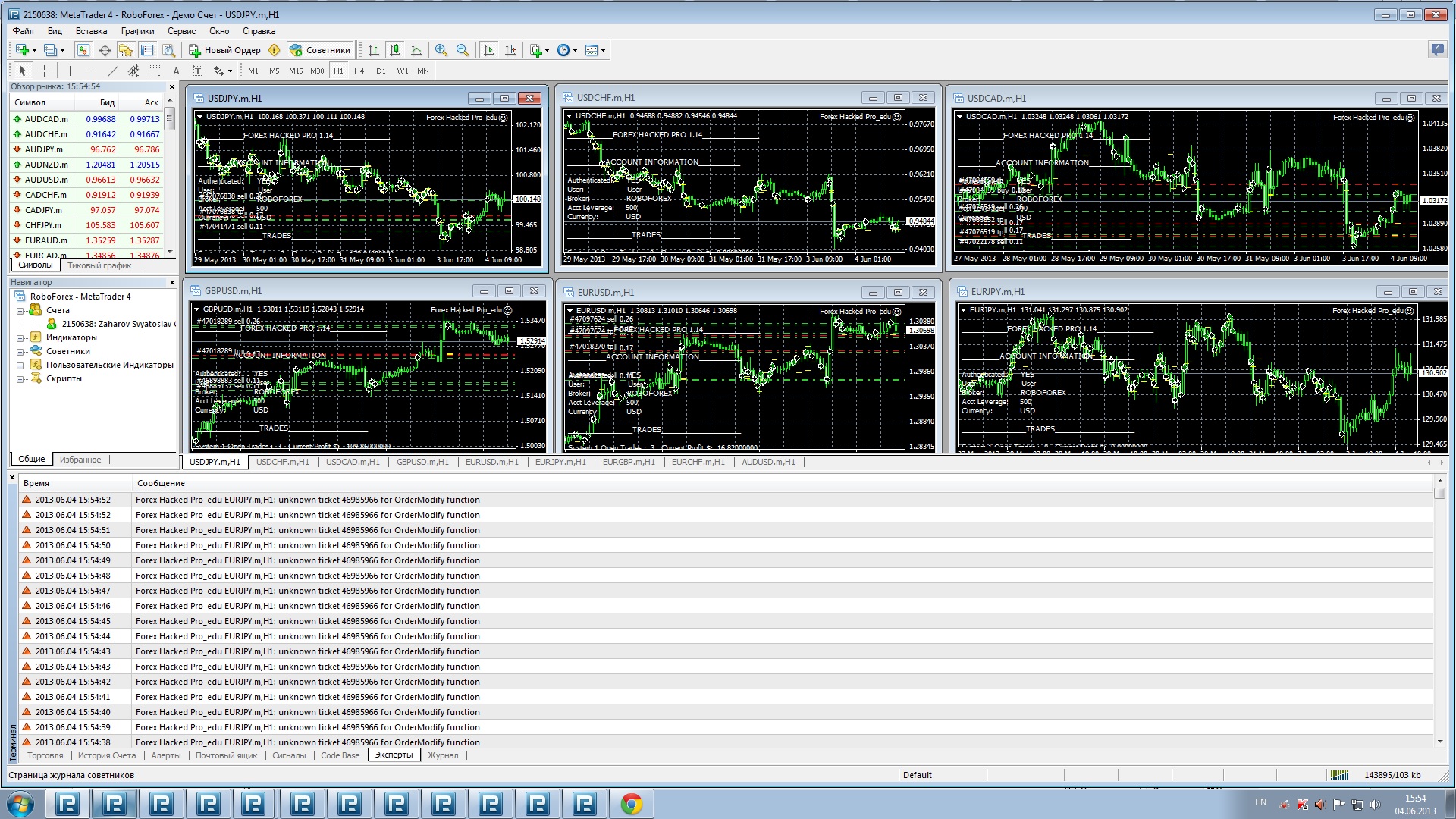Close the Navigator panel

pyautogui.click(x=171, y=282)
